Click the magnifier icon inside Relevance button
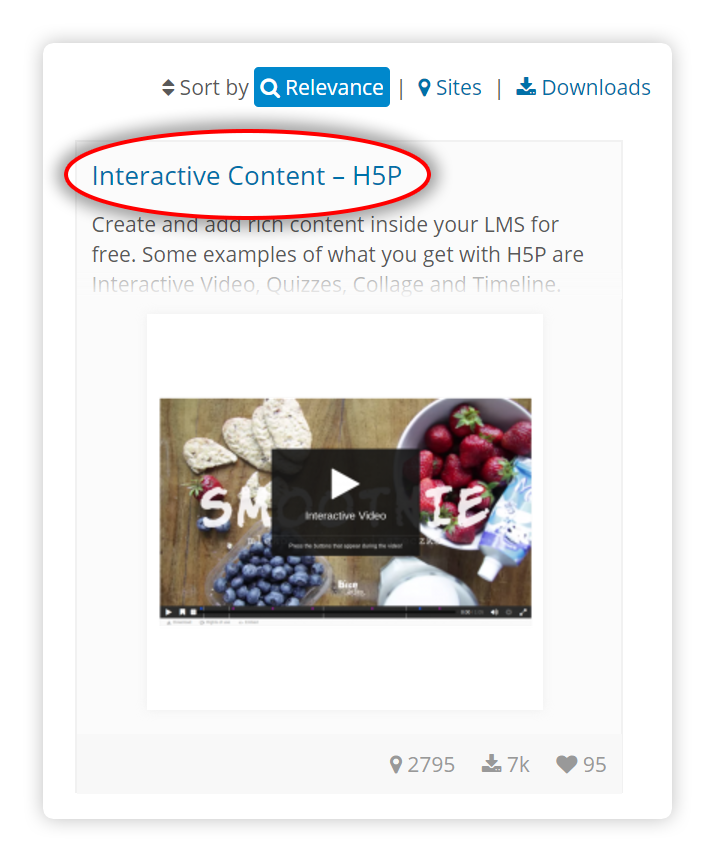724x864 pixels. tap(270, 88)
